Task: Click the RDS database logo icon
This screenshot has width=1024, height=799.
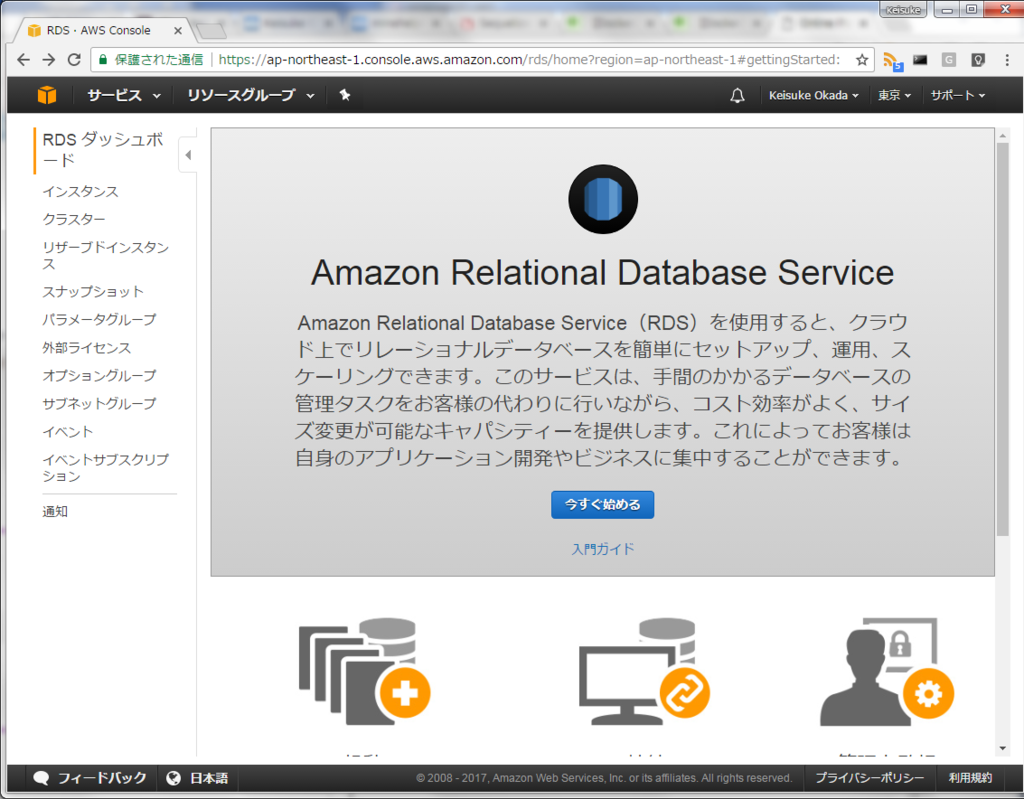Action: (603, 199)
